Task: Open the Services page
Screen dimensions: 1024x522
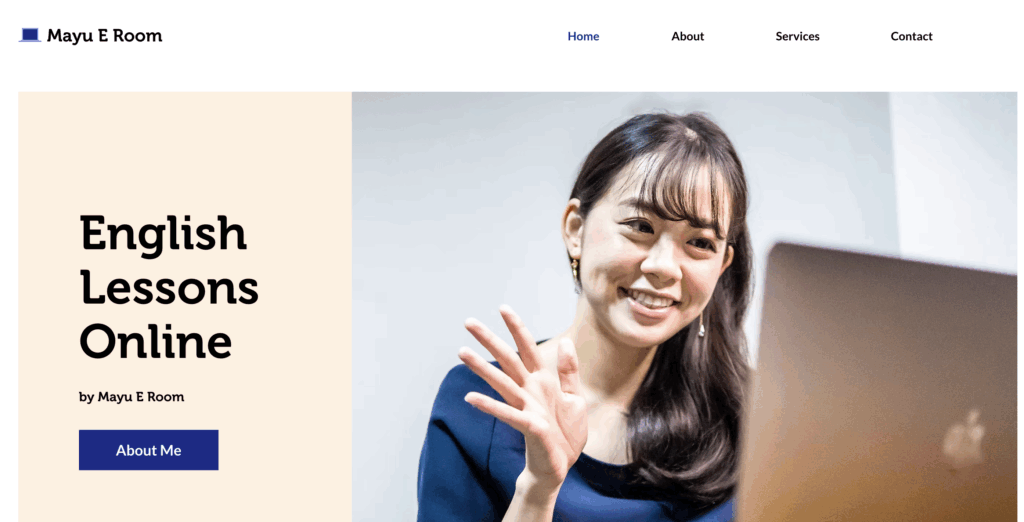Action: tap(797, 37)
